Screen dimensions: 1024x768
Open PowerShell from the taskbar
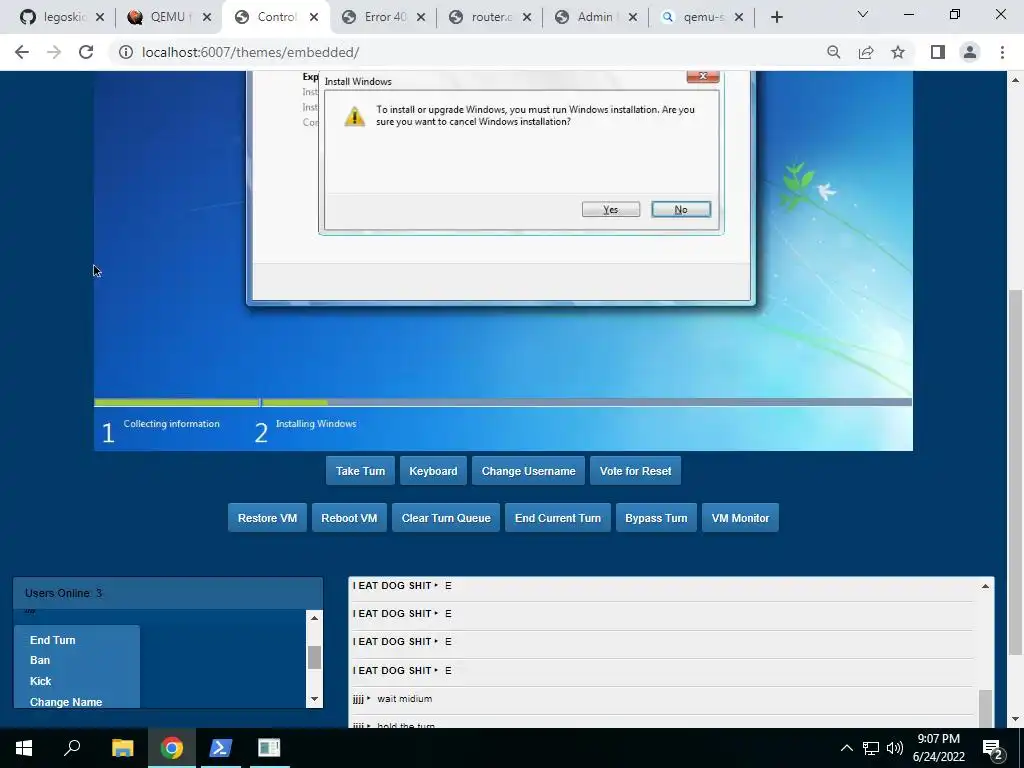pos(220,748)
